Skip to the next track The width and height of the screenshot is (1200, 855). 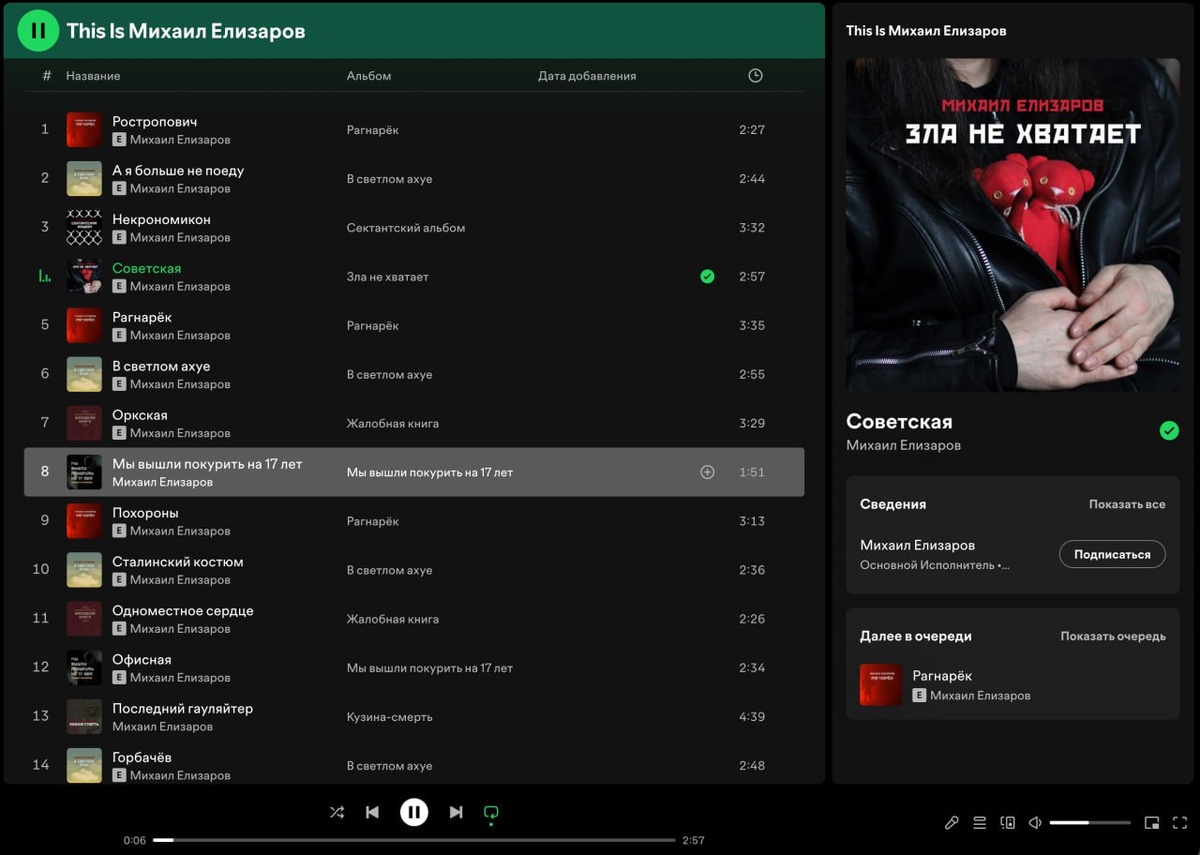[x=456, y=812]
